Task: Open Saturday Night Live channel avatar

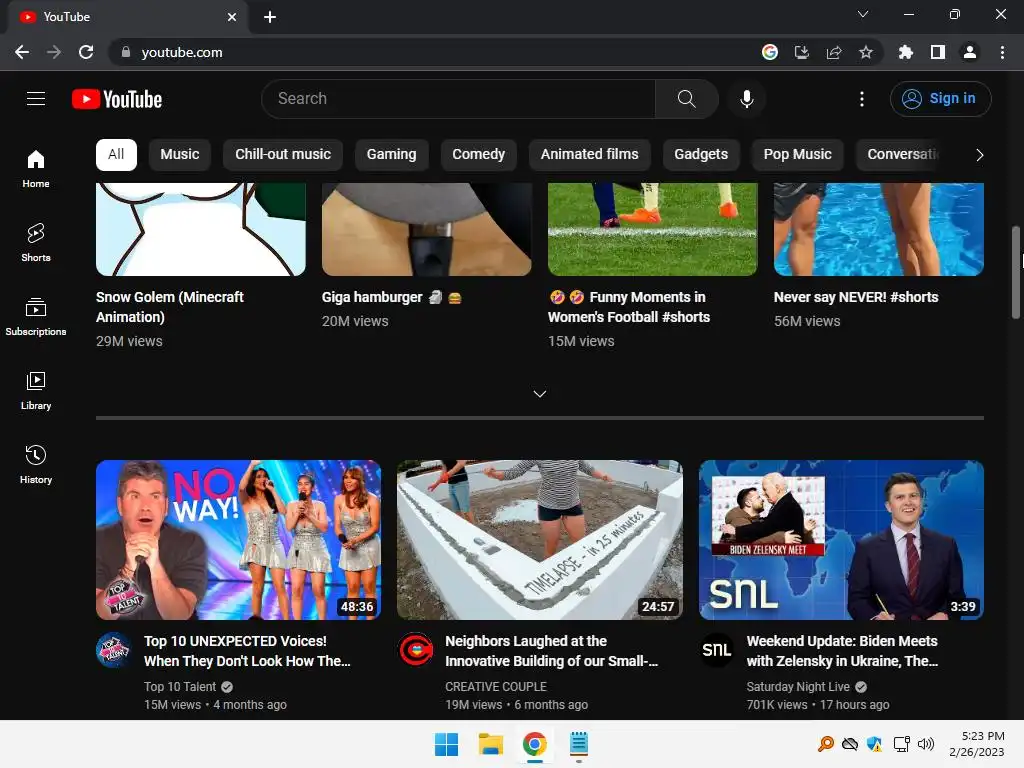Action: coord(716,650)
